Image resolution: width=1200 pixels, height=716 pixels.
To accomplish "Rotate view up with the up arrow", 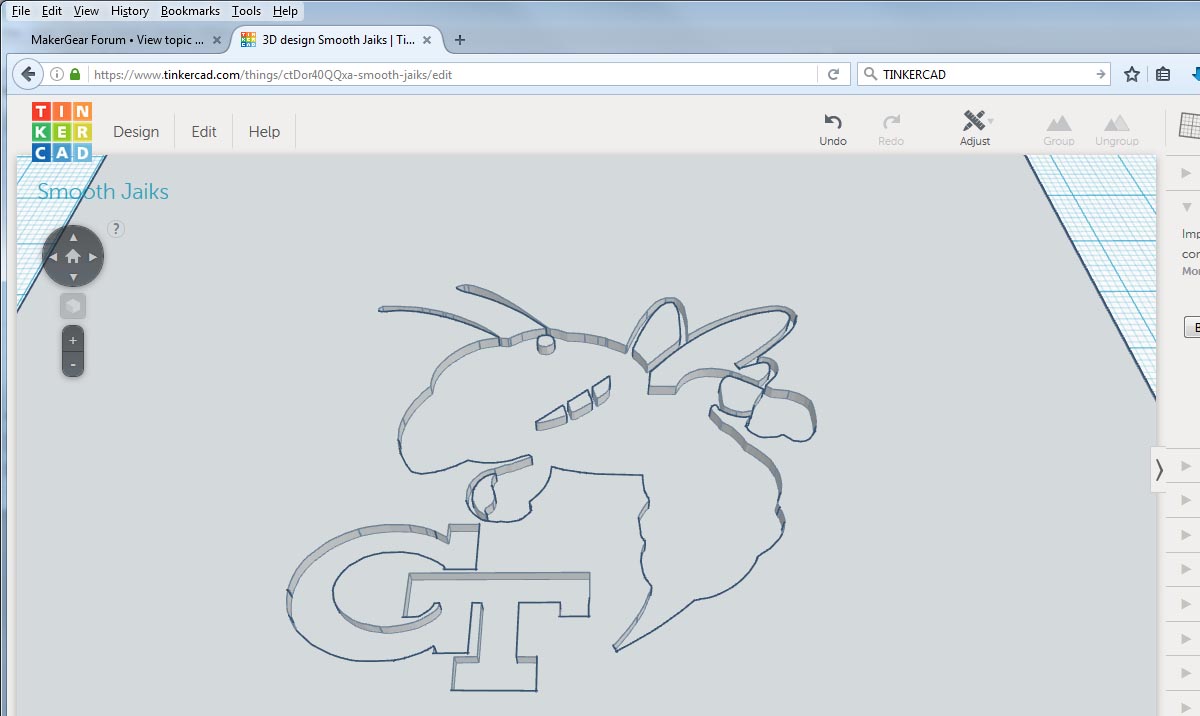I will tap(73, 238).
